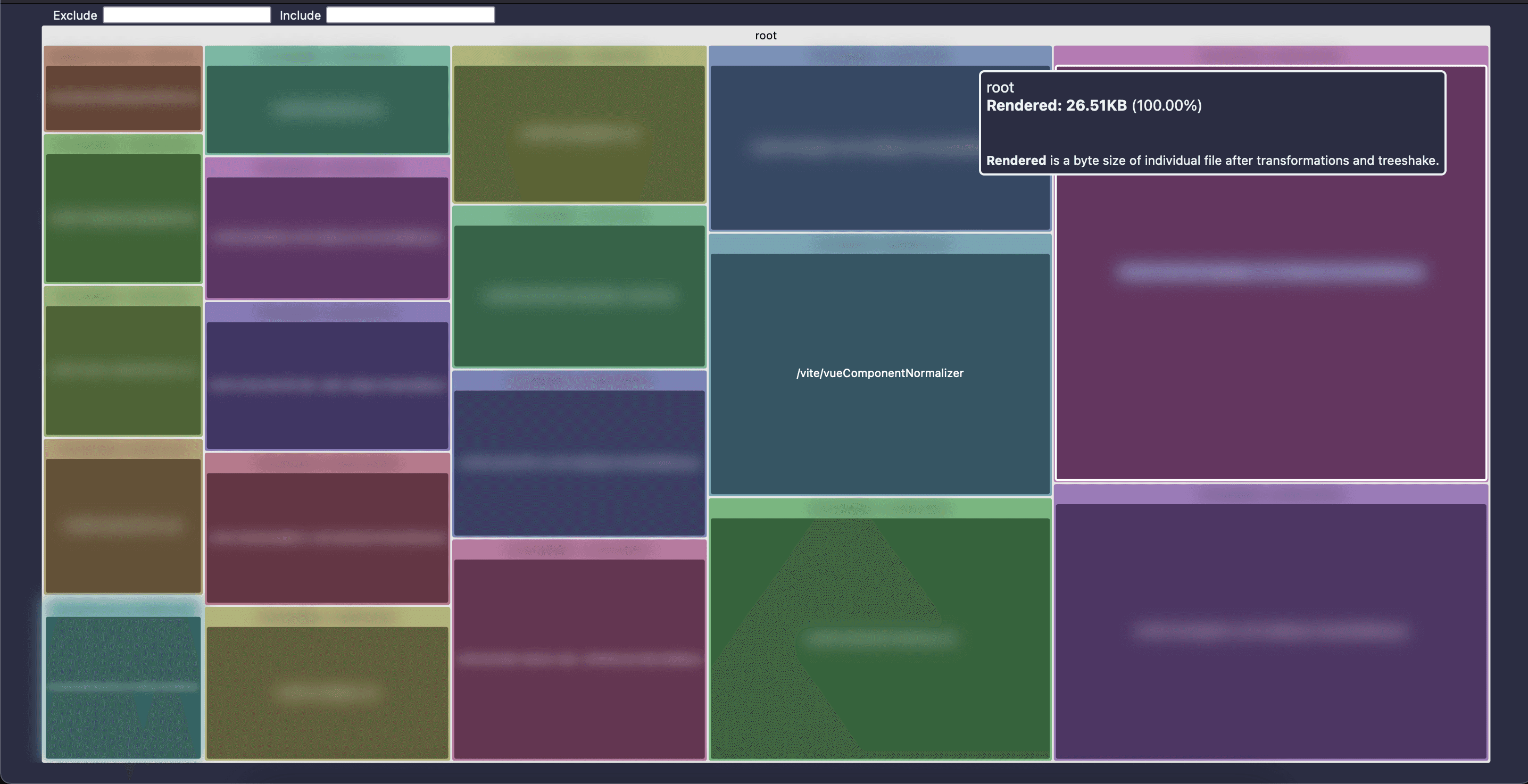Click the navy blue block beside the tooltip
Screen dimensions: 1528x784
tap(842, 147)
